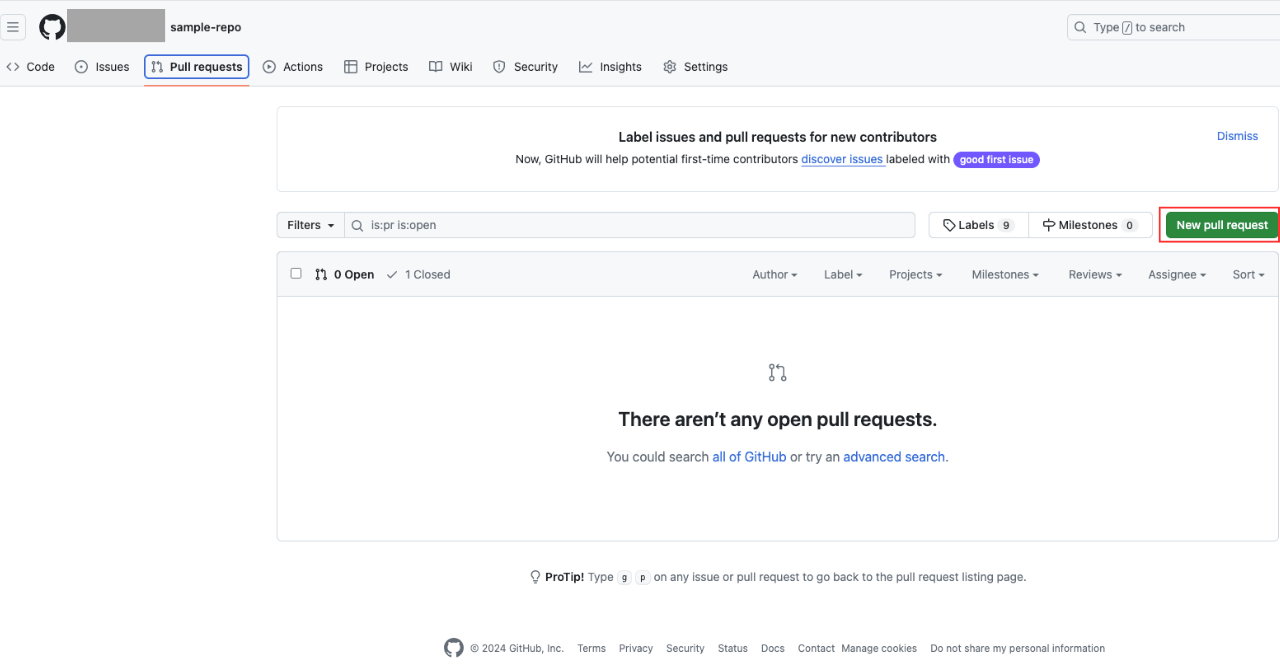This screenshot has width=1280, height=670.
Task: Open the Wiki tab
Action: pos(451,67)
